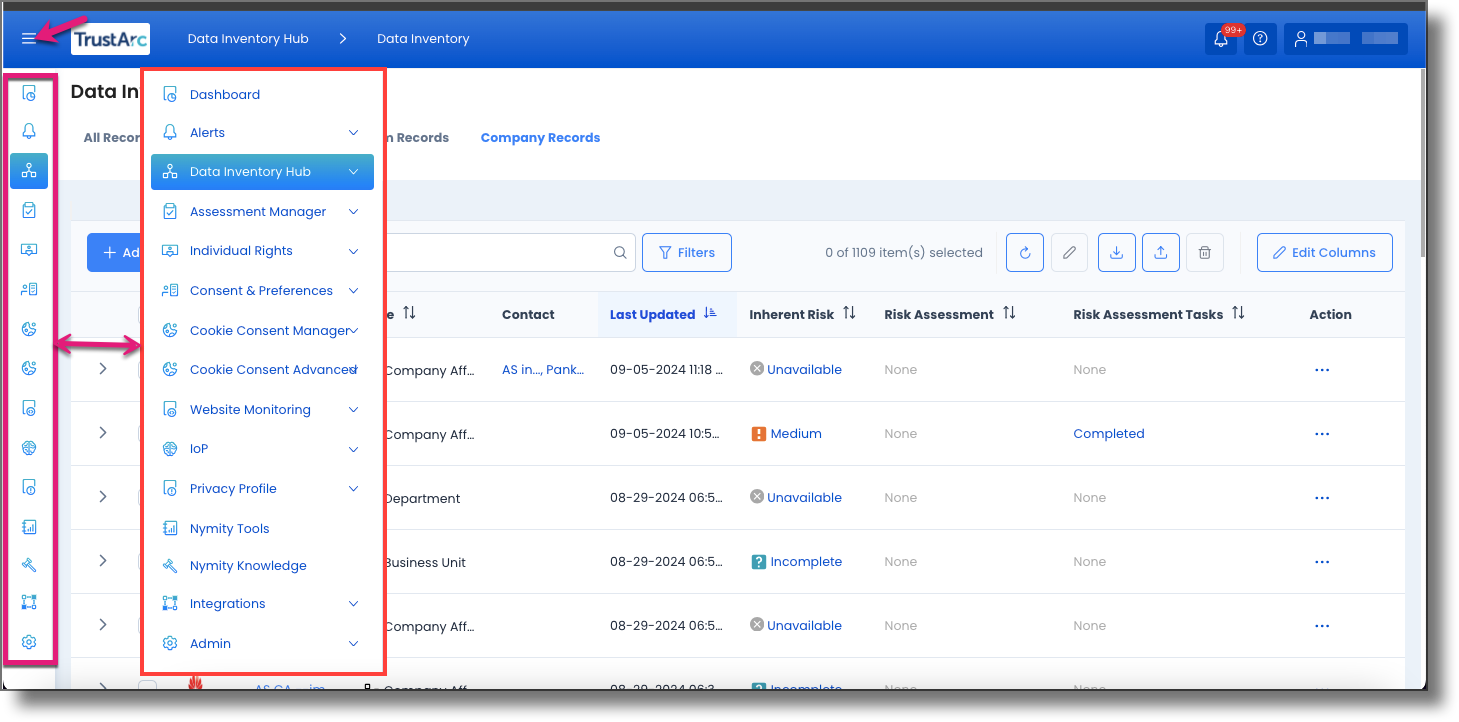
Task: Click Cookie Consent Manager icon in icon rail
Action: [x=29, y=329]
